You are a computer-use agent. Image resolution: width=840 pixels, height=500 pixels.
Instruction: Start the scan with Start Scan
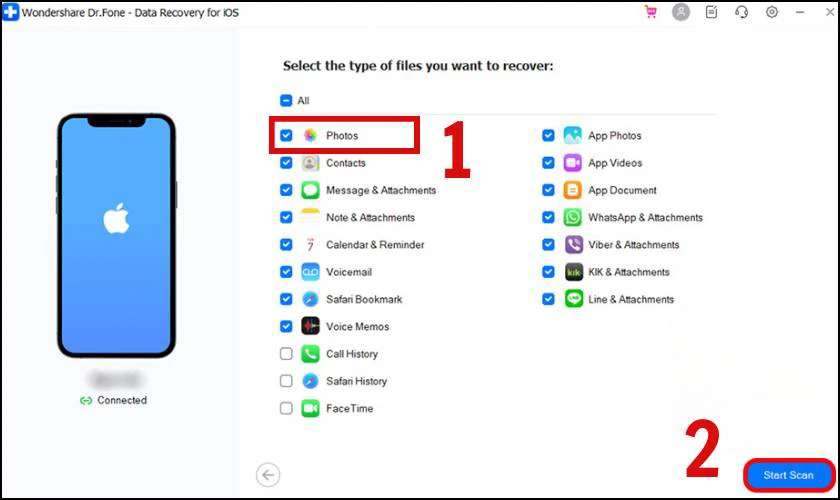coord(789,475)
